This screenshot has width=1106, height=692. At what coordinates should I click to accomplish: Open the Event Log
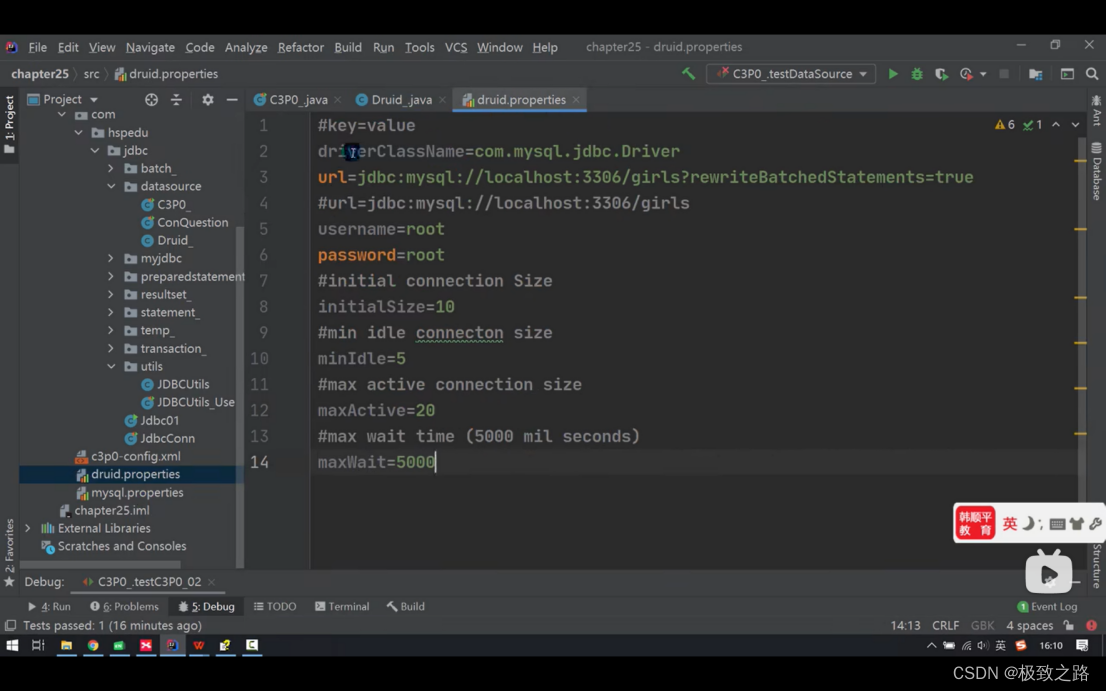point(1047,607)
